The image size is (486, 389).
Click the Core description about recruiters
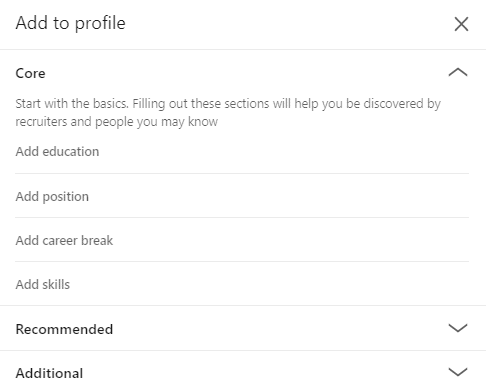coord(228,113)
